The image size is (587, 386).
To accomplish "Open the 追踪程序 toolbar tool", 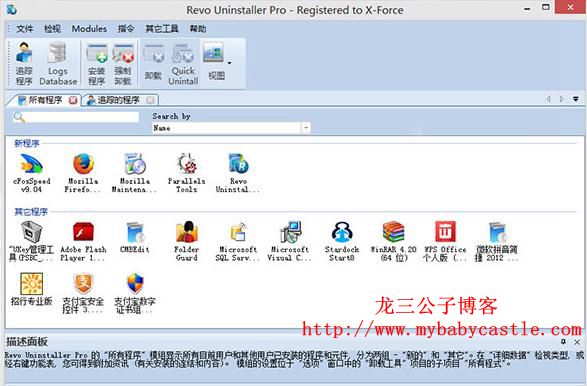I will pyautogui.click(x=24, y=63).
